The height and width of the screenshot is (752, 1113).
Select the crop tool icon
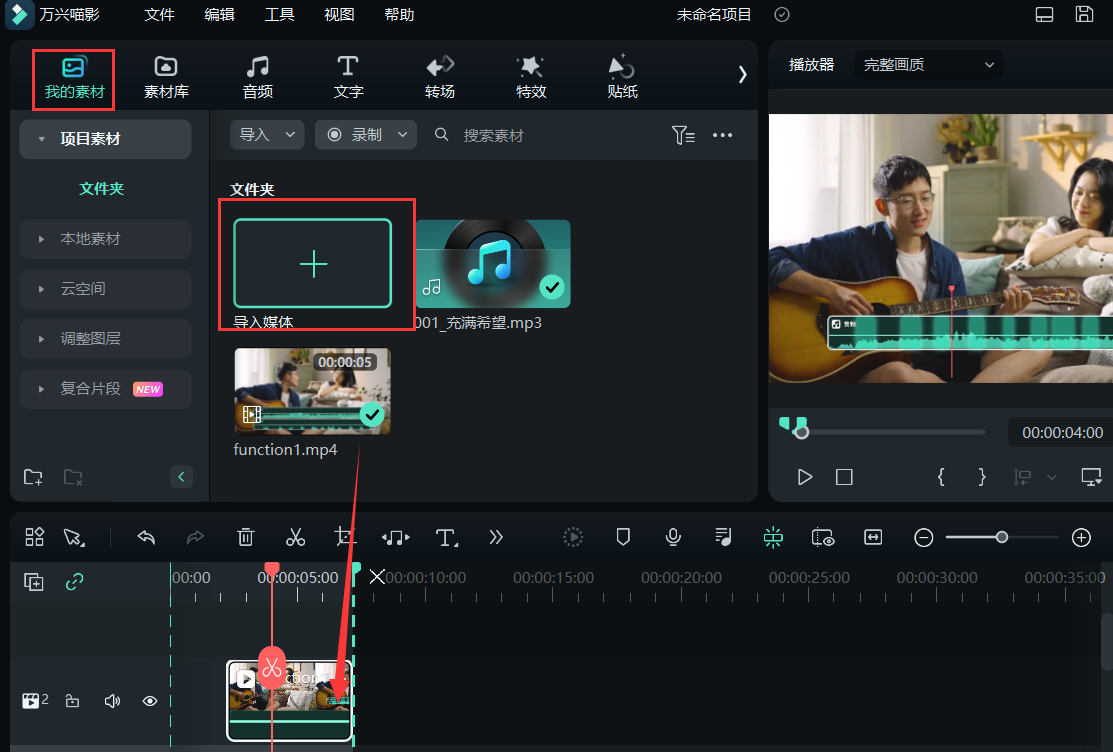(x=345, y=537)
